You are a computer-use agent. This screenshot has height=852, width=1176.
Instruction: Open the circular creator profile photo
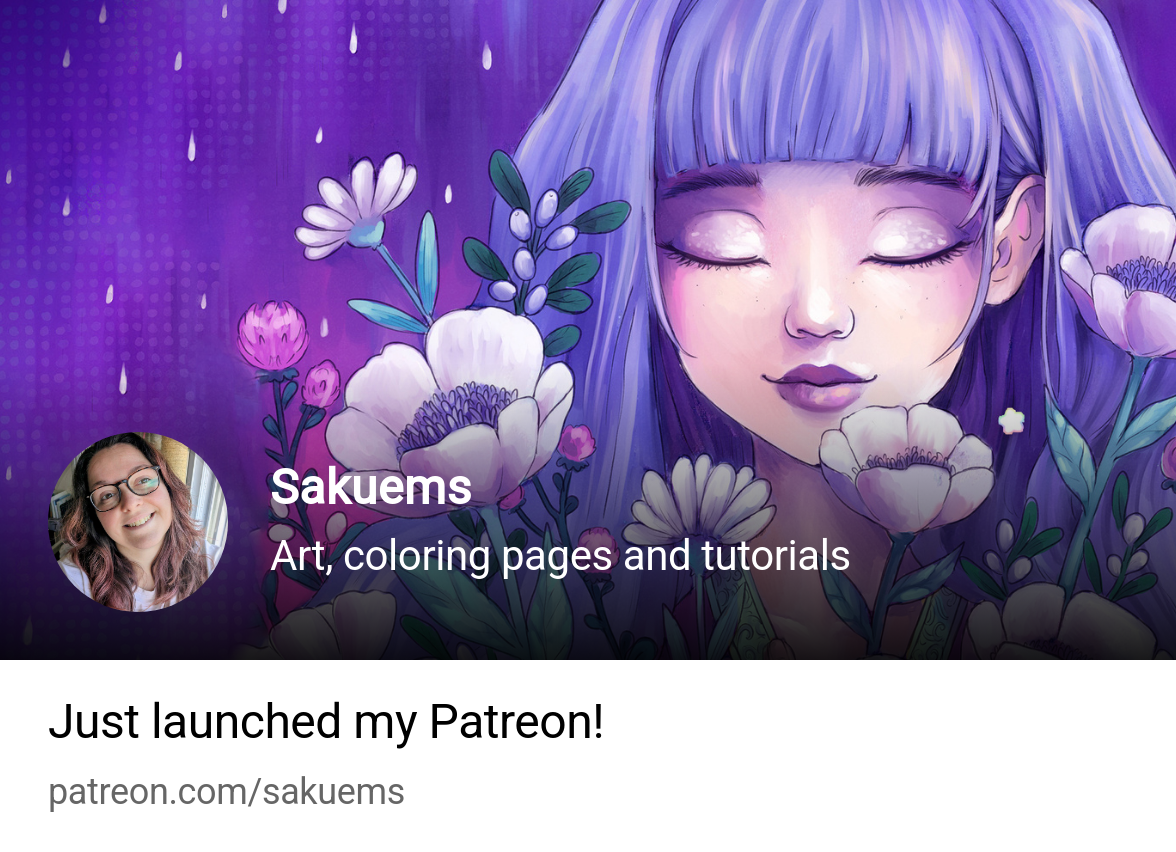pyautogui.click(x=138, y=522)
